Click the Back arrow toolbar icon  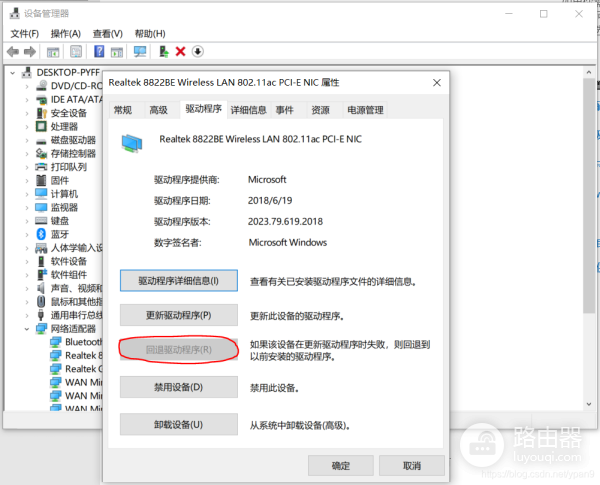[x=13, y=51]
